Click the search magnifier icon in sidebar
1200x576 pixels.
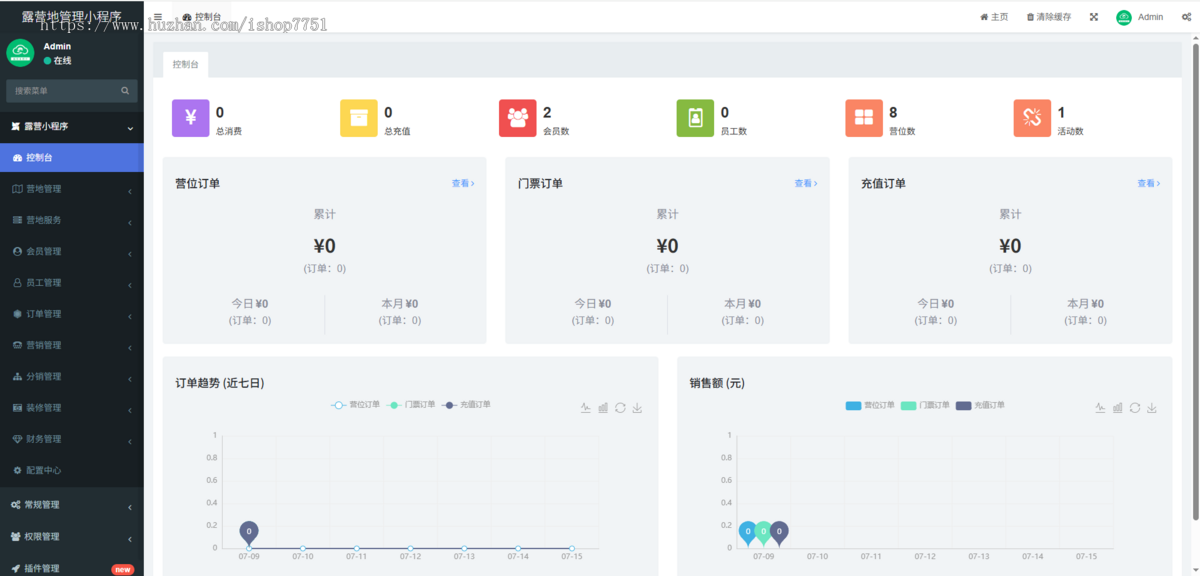pos(125,91)
